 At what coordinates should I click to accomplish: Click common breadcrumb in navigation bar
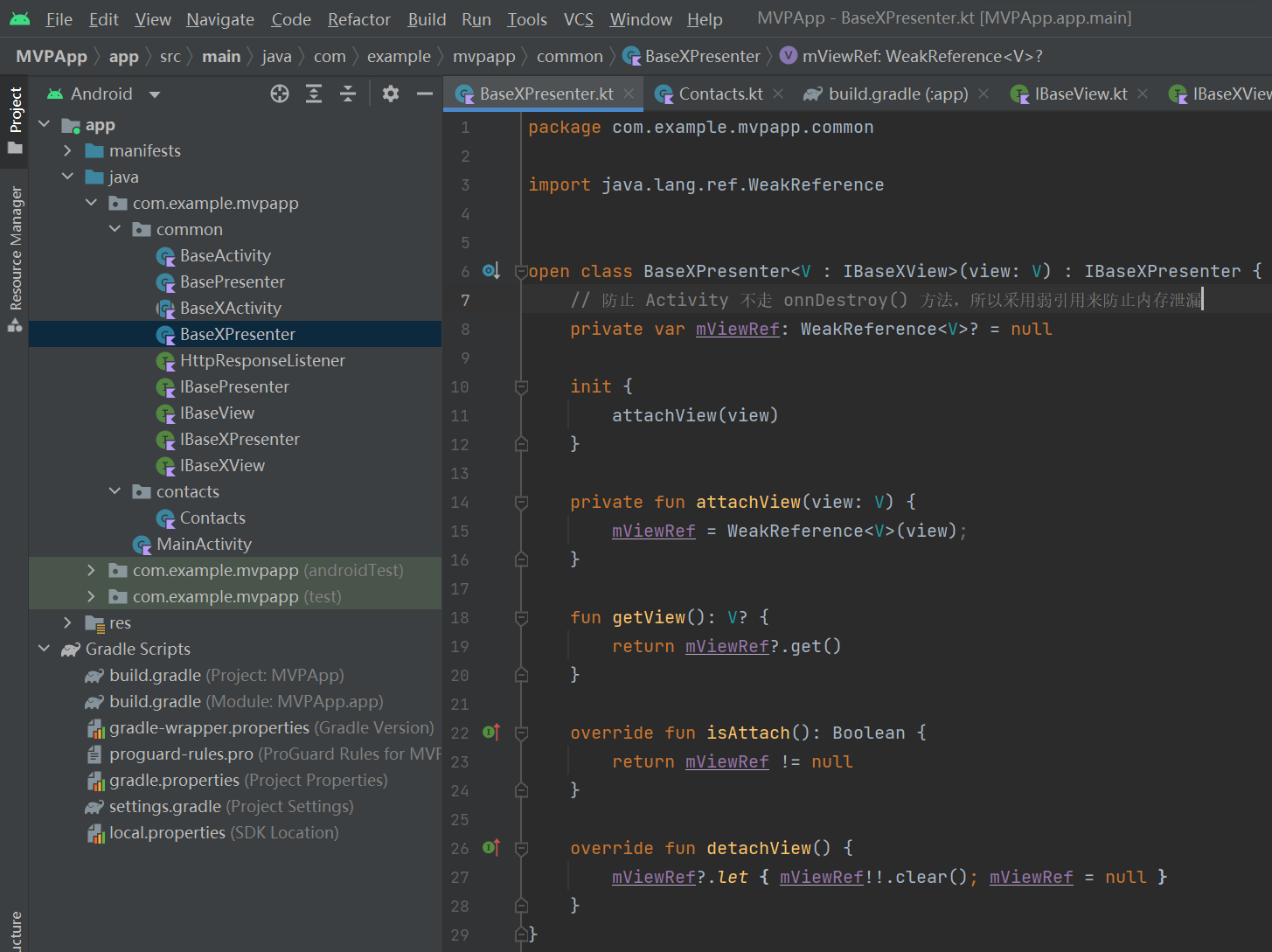570,57
